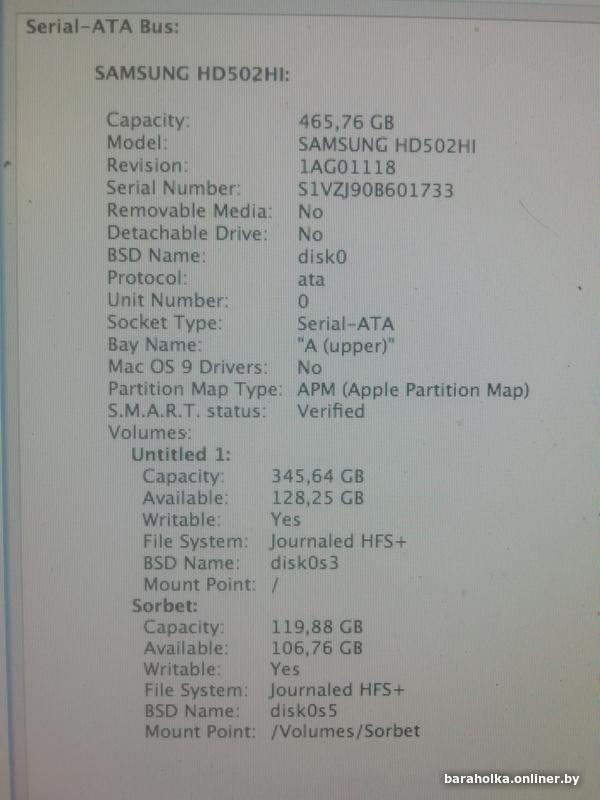Click the 'Untitled 1:' volume heading
The height and width of the screenshot is (800, 600).
point(181,454)
